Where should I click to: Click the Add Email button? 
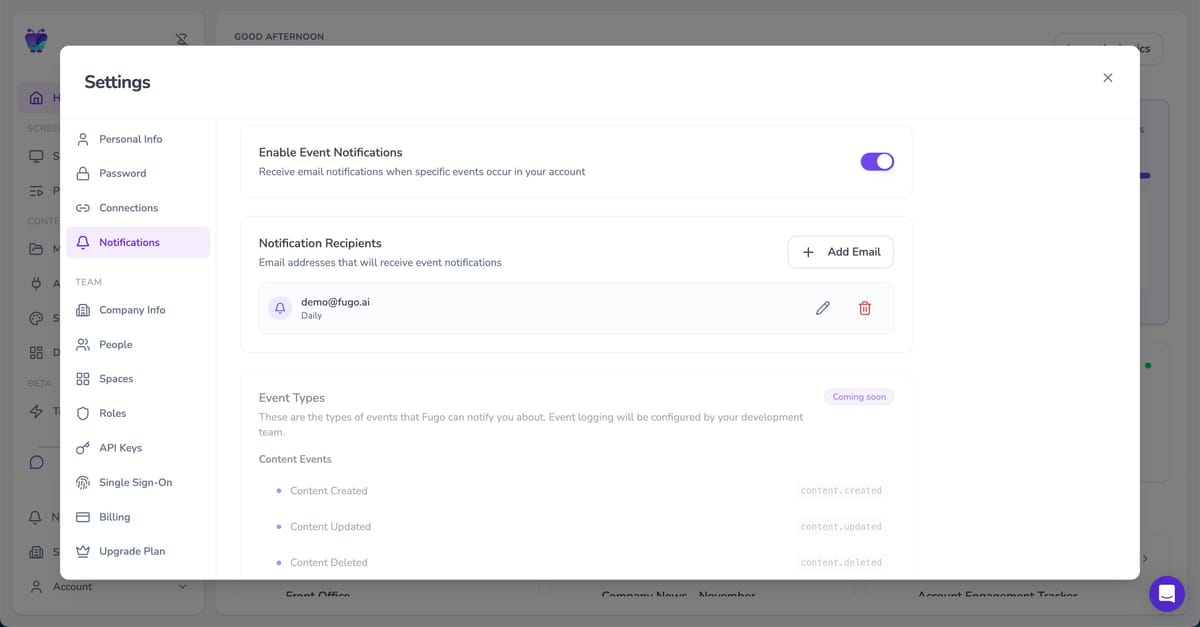tap(841, 252)
